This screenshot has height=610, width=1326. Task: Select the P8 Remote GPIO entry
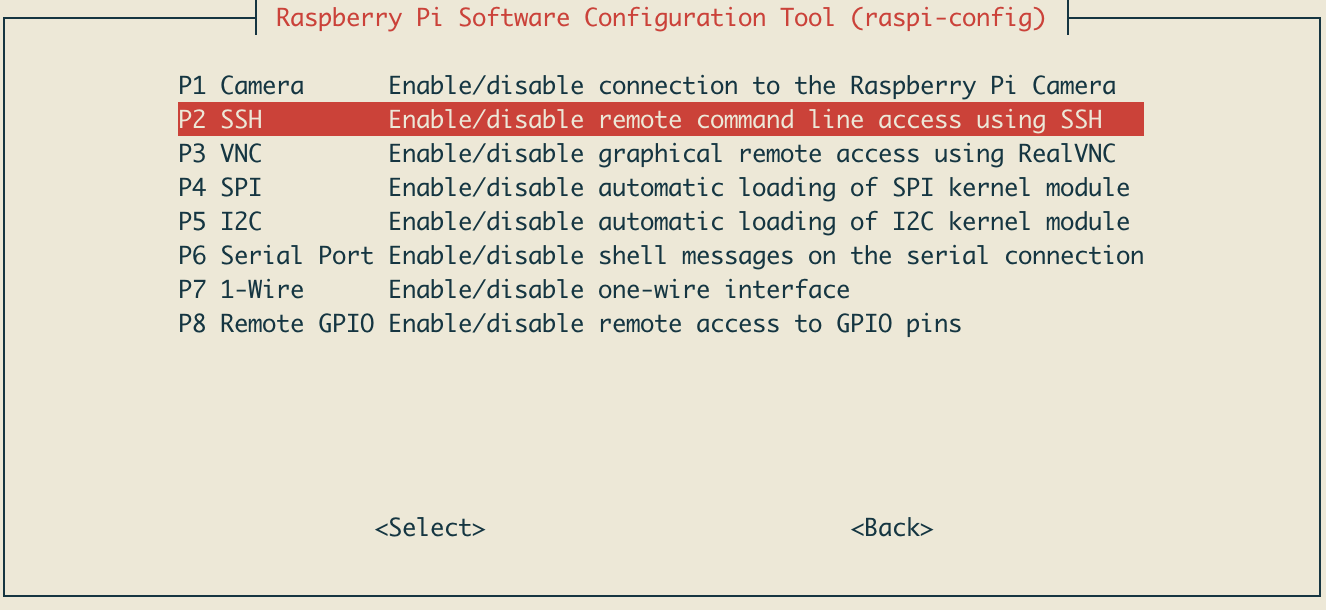click(x=276, y=324)
